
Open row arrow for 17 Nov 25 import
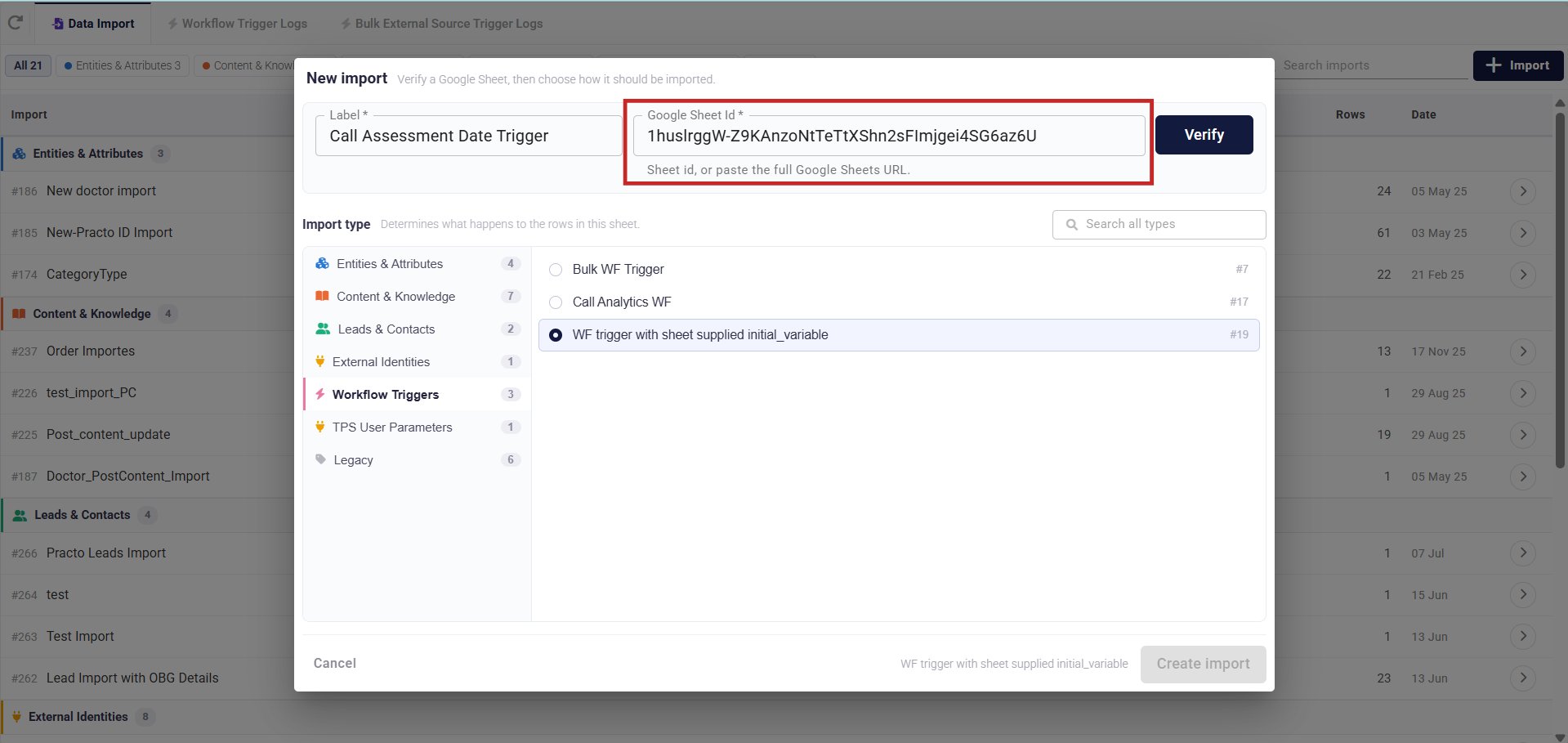click(x=1523, y=351)
